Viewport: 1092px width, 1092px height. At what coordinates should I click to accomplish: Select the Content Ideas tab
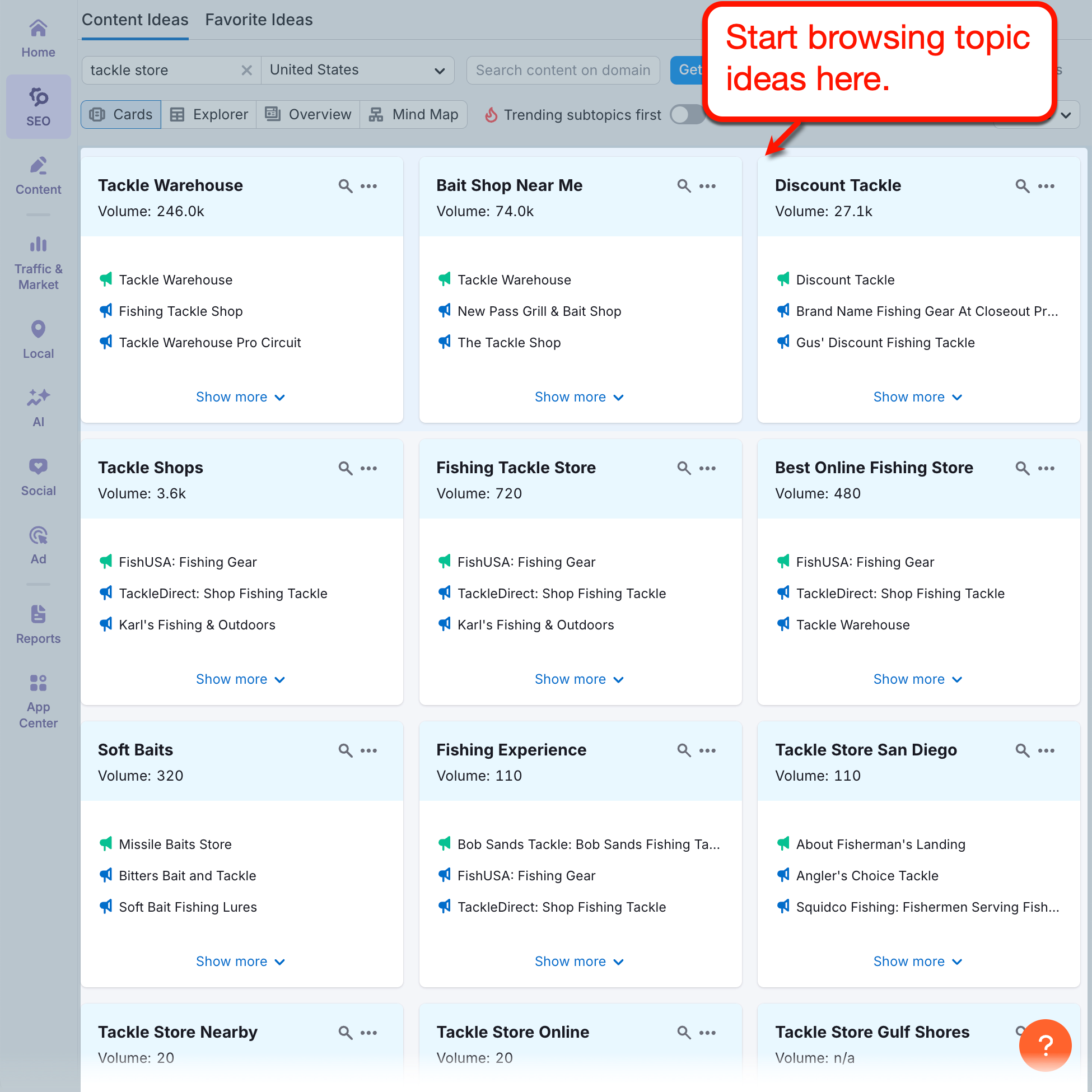click(x=134, y=20)
